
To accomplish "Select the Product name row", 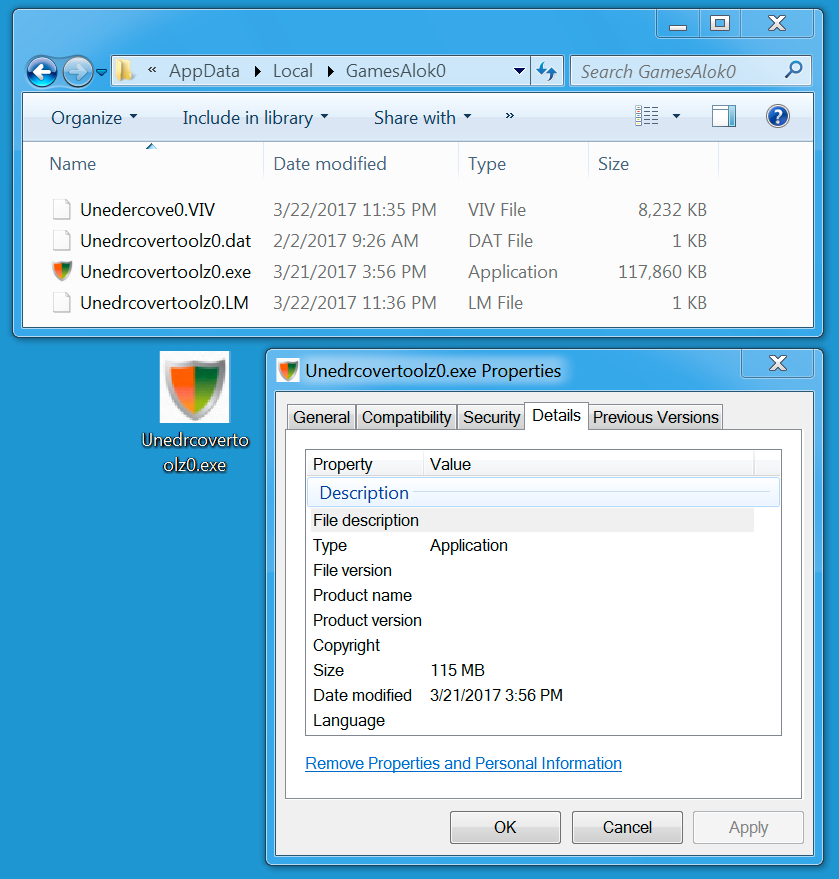I will point(530,595).
